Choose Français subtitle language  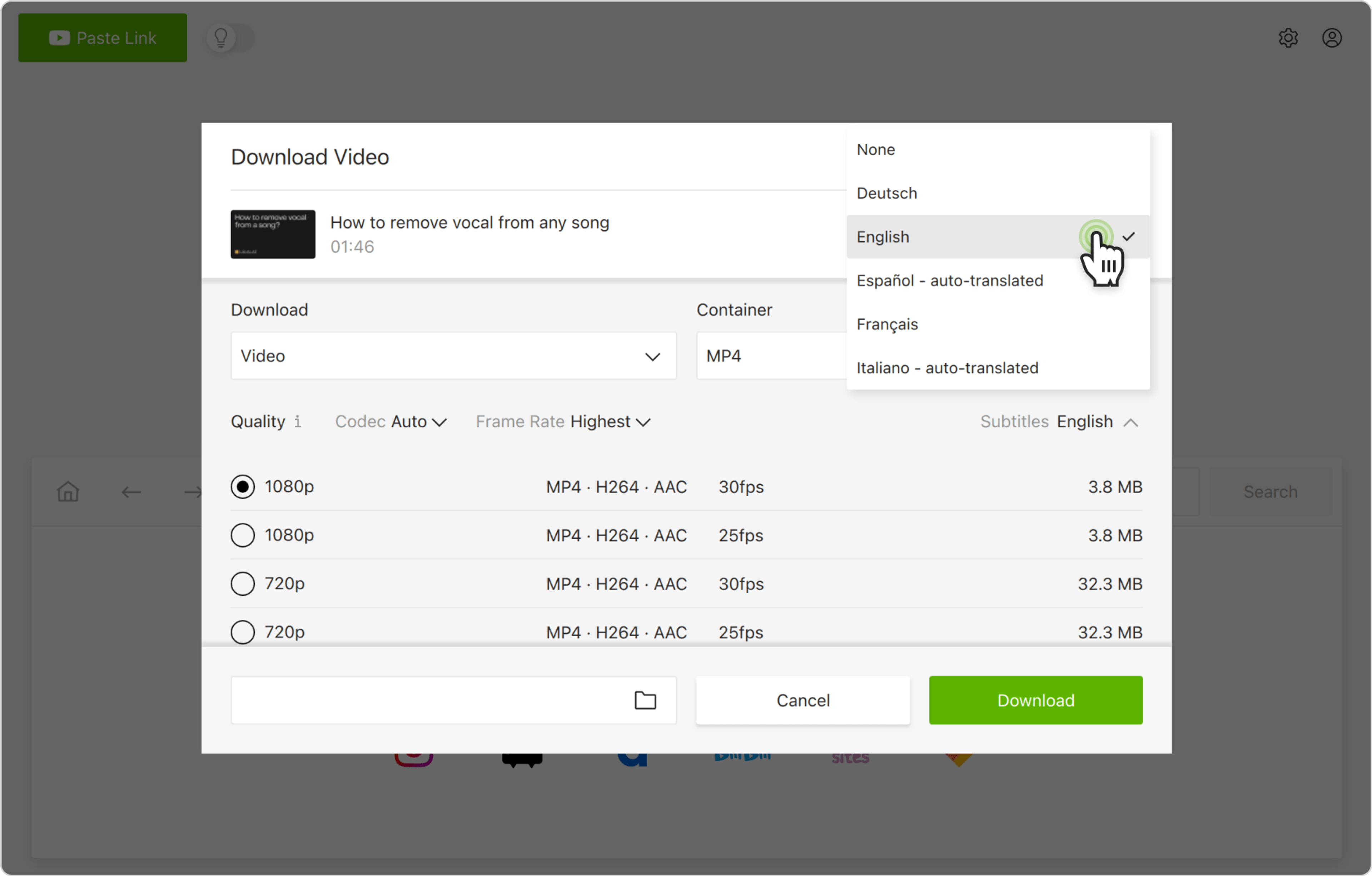coord(887,324)
